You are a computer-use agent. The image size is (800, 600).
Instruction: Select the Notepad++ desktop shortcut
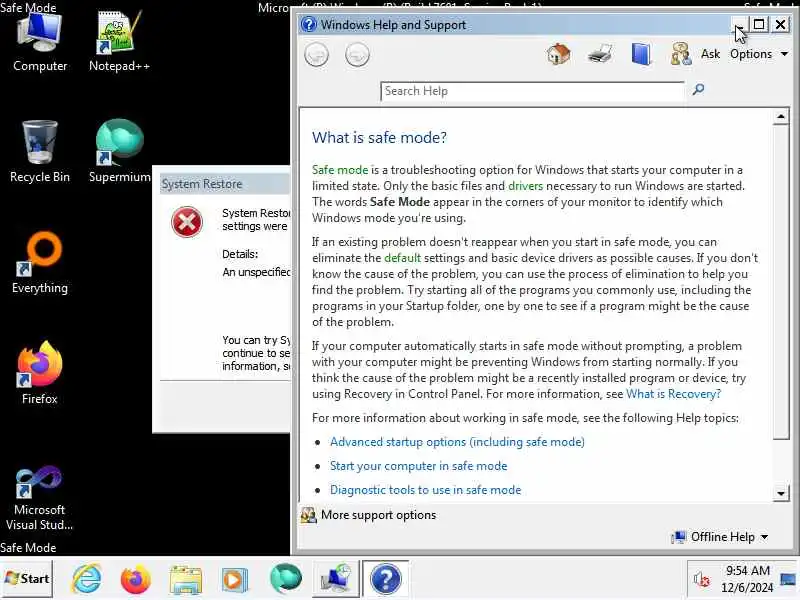pyautogui.click(x=119, y=43)
